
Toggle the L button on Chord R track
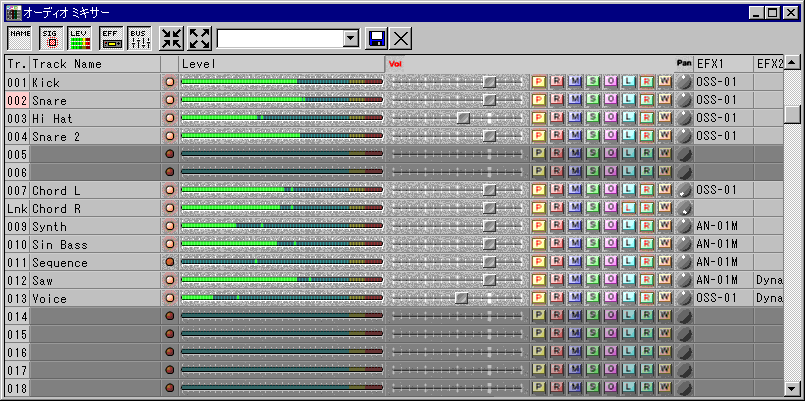[x=628, y=208]
